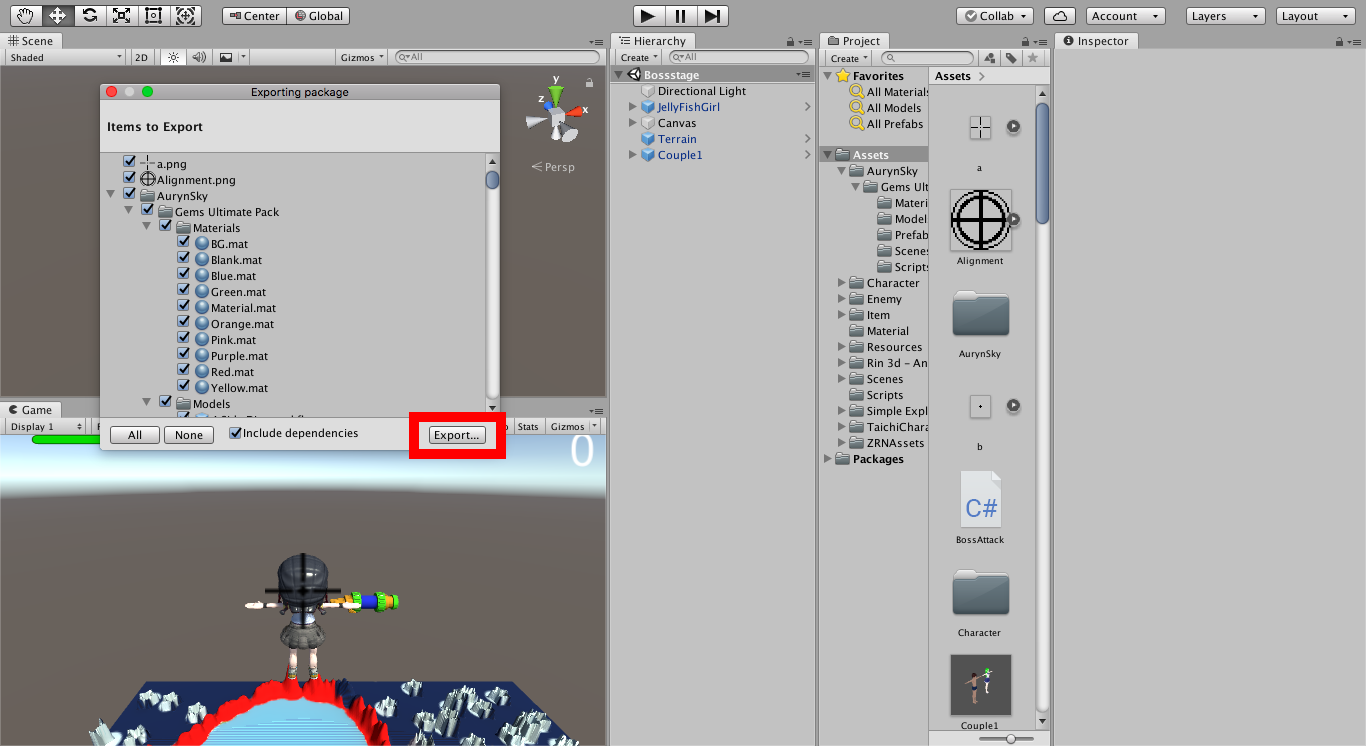Click the All button in export dialog
This screenshot has height=746, width=1366.
135,435
